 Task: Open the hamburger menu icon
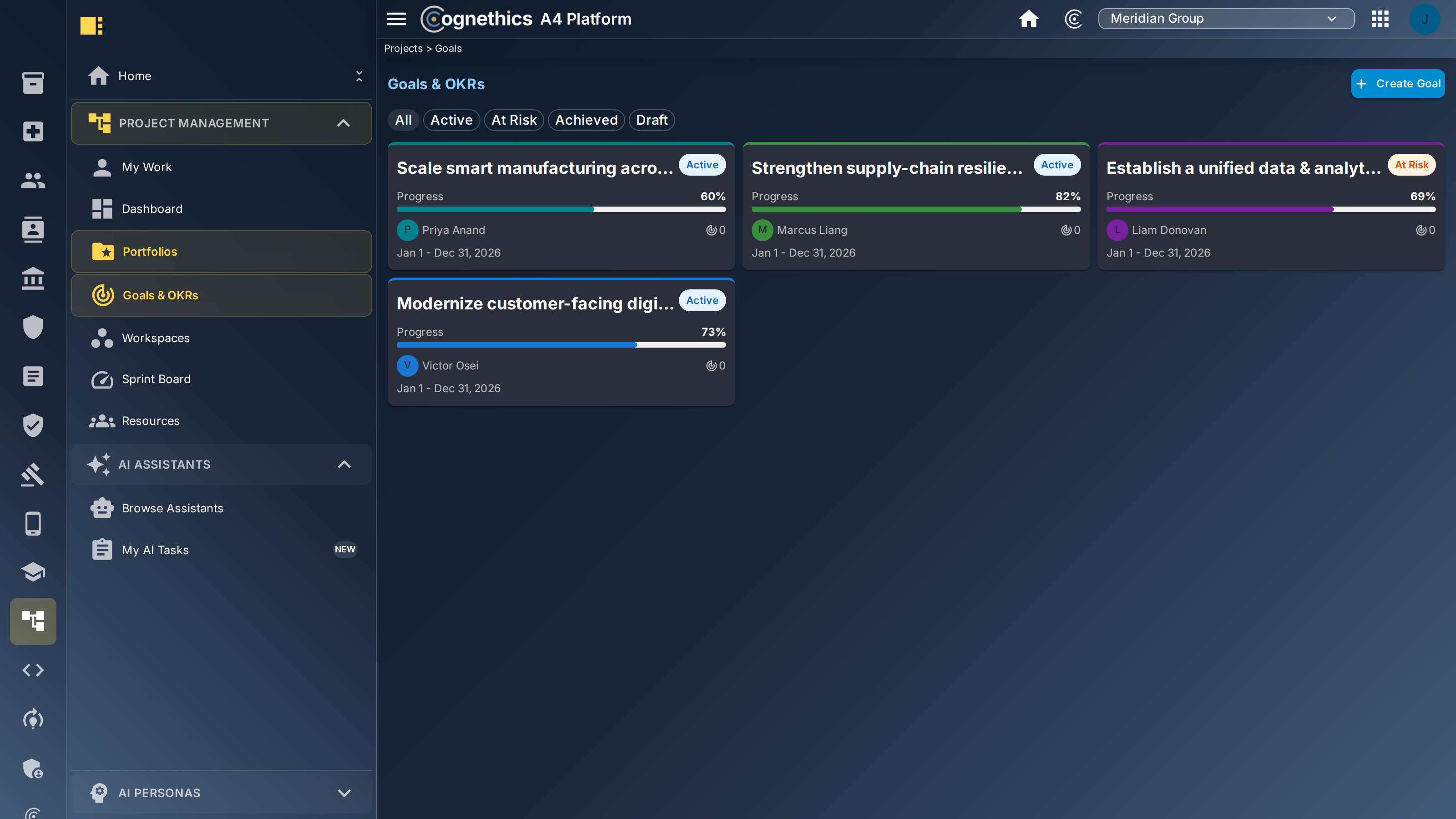point(396,19)
